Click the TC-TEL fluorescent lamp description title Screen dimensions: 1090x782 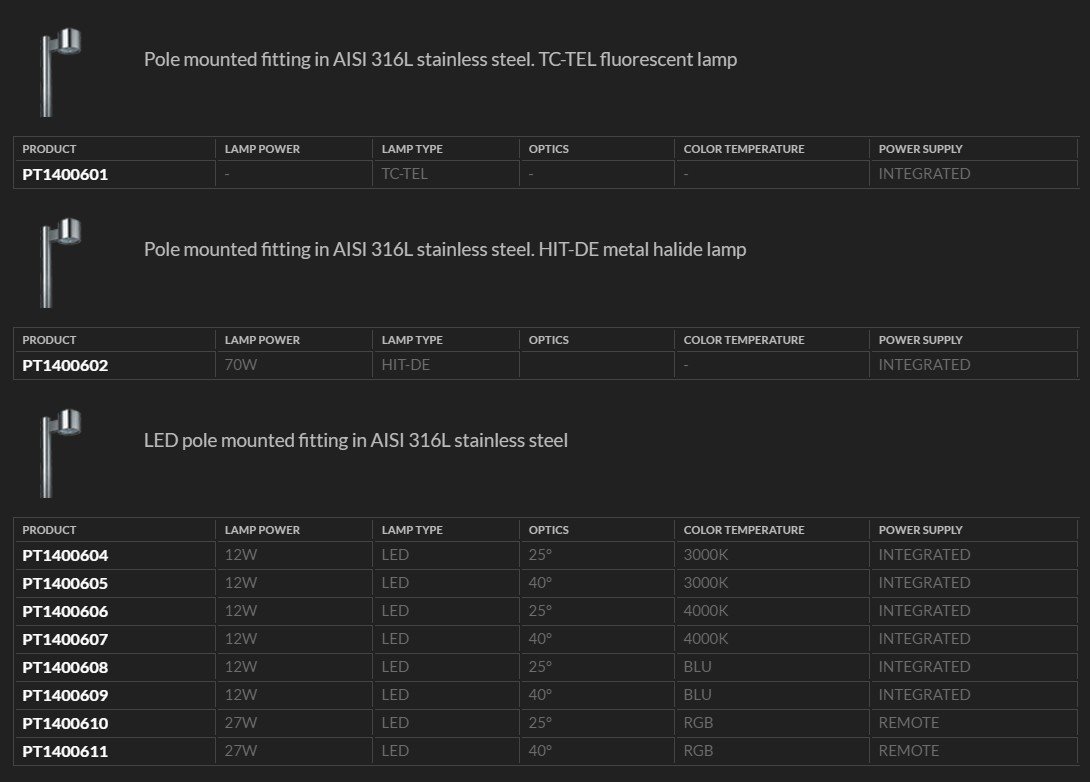(440, 59)
